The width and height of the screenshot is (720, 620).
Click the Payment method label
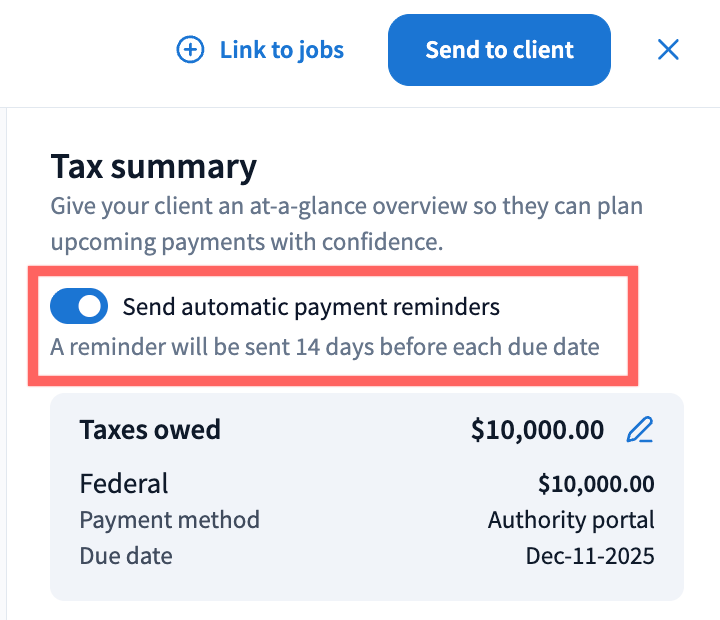click(169, 520)
